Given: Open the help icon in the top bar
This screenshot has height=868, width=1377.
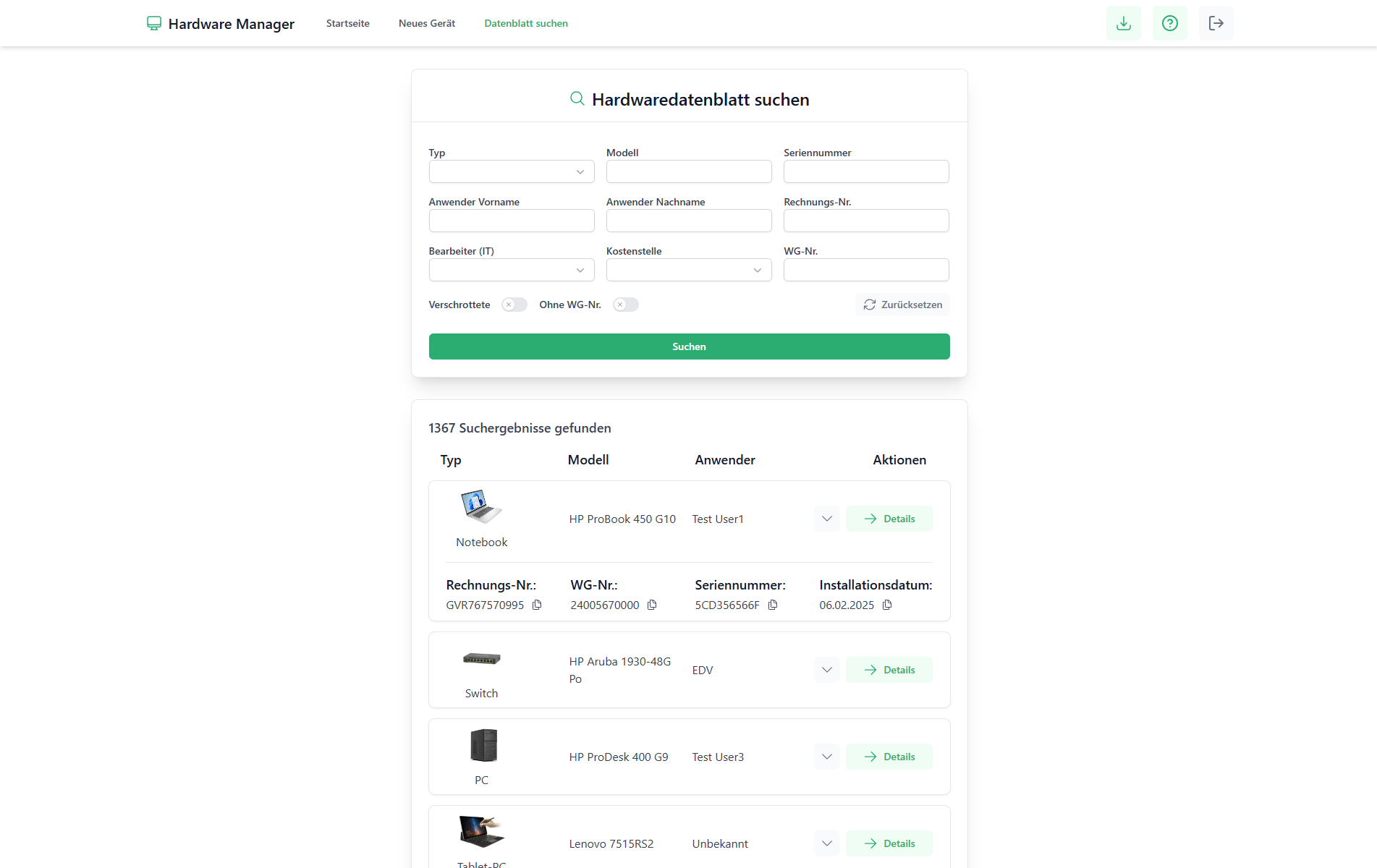Looking at the screenshot, I should (1169, 22).
